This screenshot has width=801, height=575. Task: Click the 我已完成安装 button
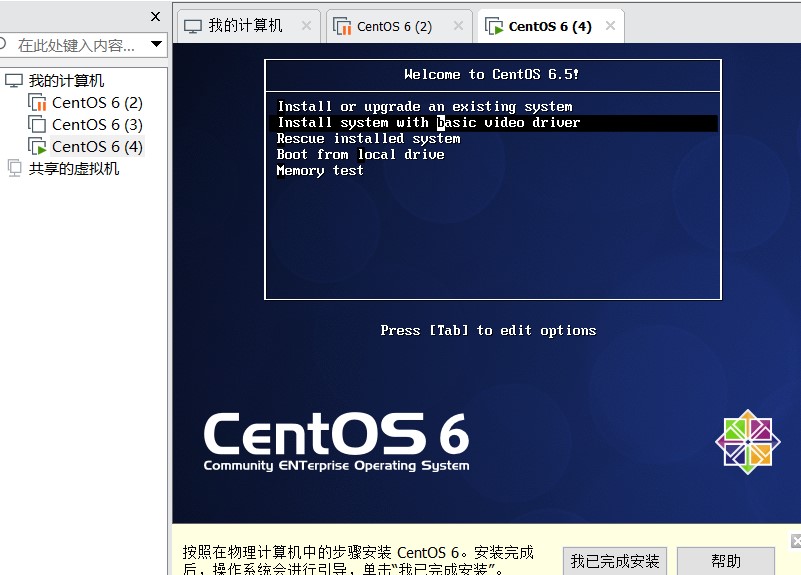[x=615, y=561]
